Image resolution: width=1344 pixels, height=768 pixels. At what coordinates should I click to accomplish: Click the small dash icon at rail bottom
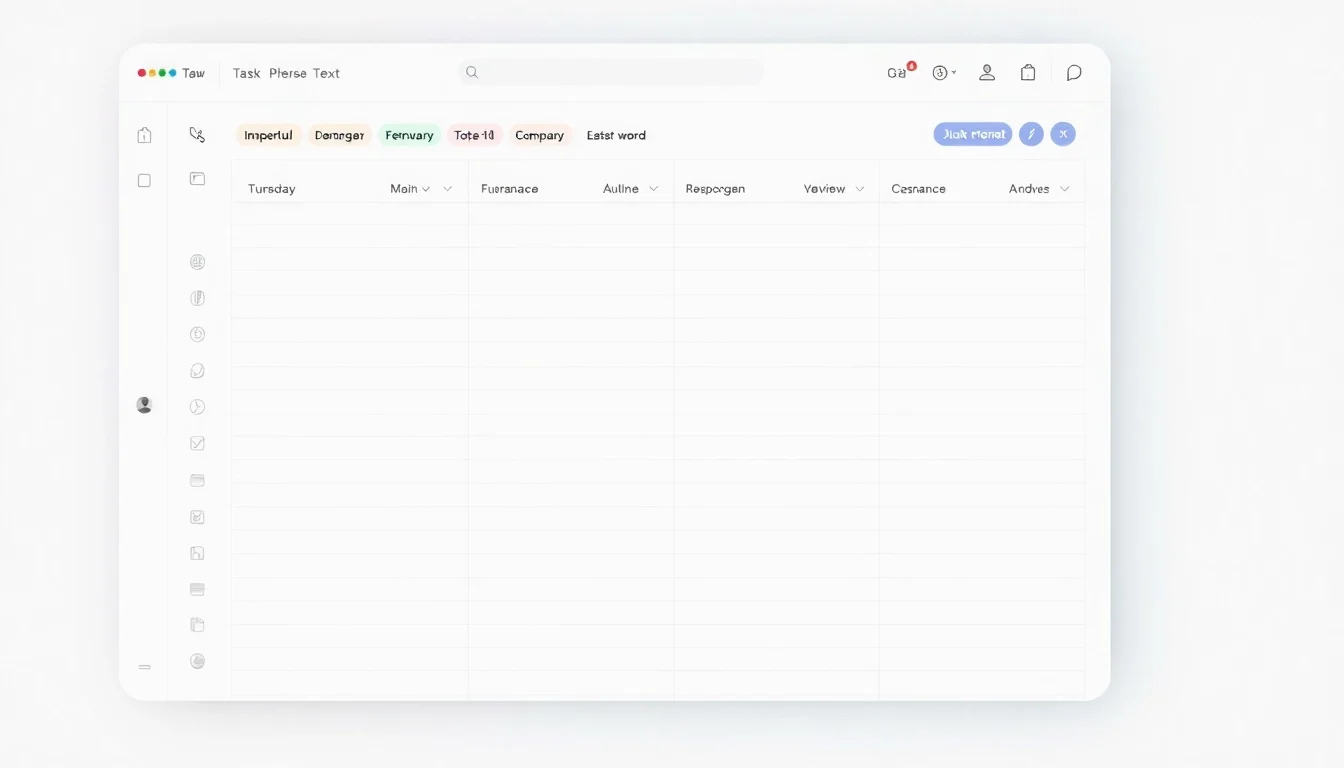click(144, 666)
